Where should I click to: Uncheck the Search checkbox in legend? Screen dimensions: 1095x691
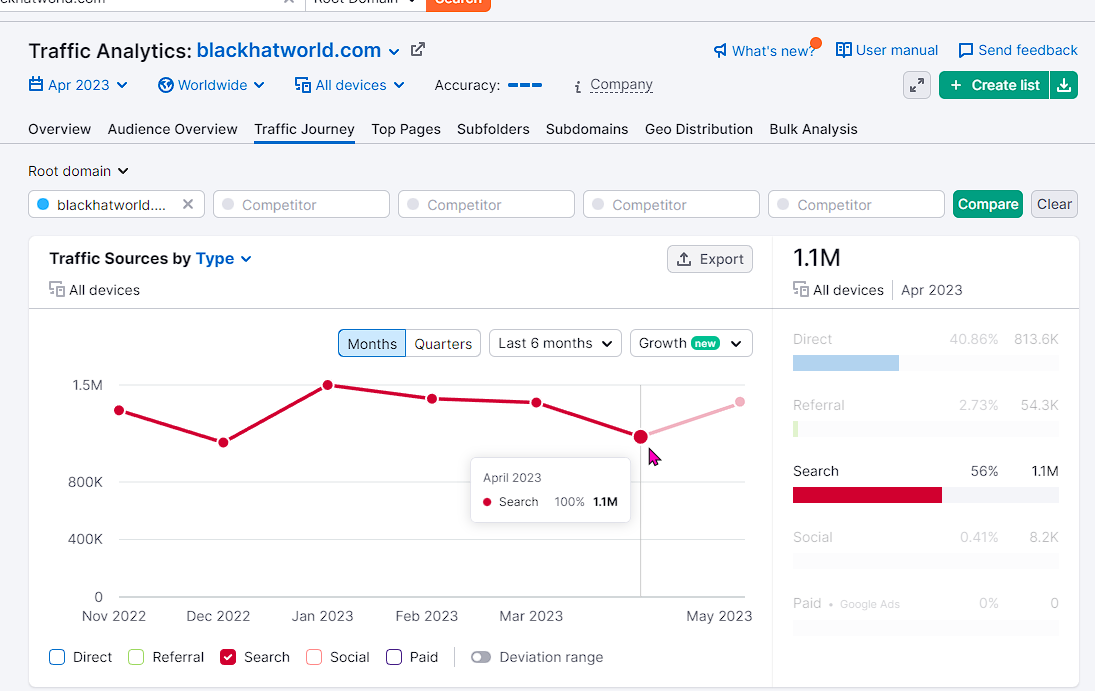(x=228, y=657)
